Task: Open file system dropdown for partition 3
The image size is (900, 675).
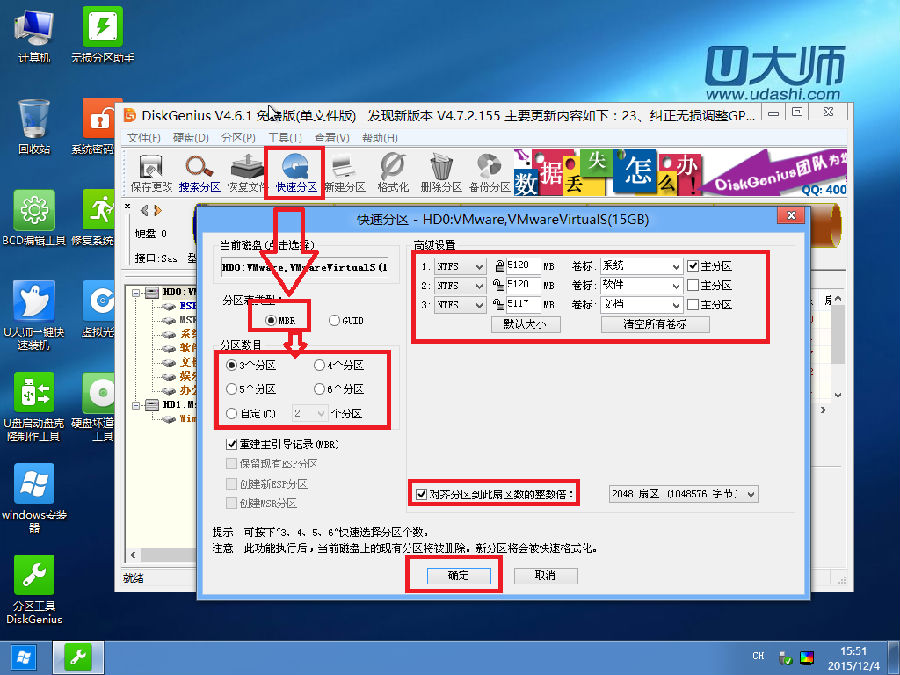Action: pyautogui.click(x=460, y=304)
